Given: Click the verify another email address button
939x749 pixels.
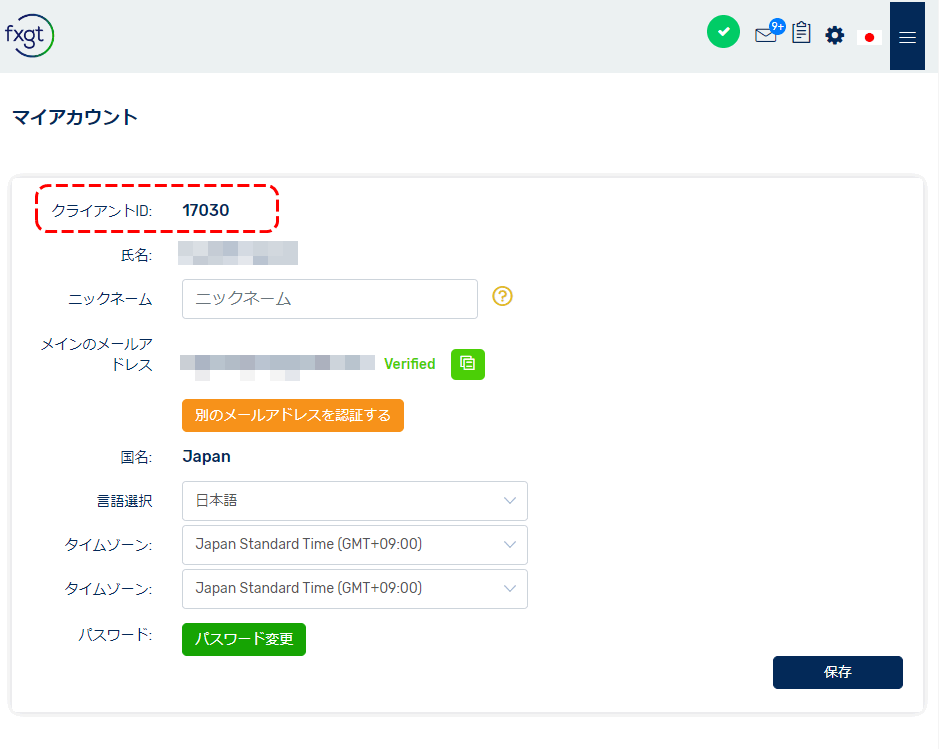Looking at the screenshot, I should click(x=292, y=415).
